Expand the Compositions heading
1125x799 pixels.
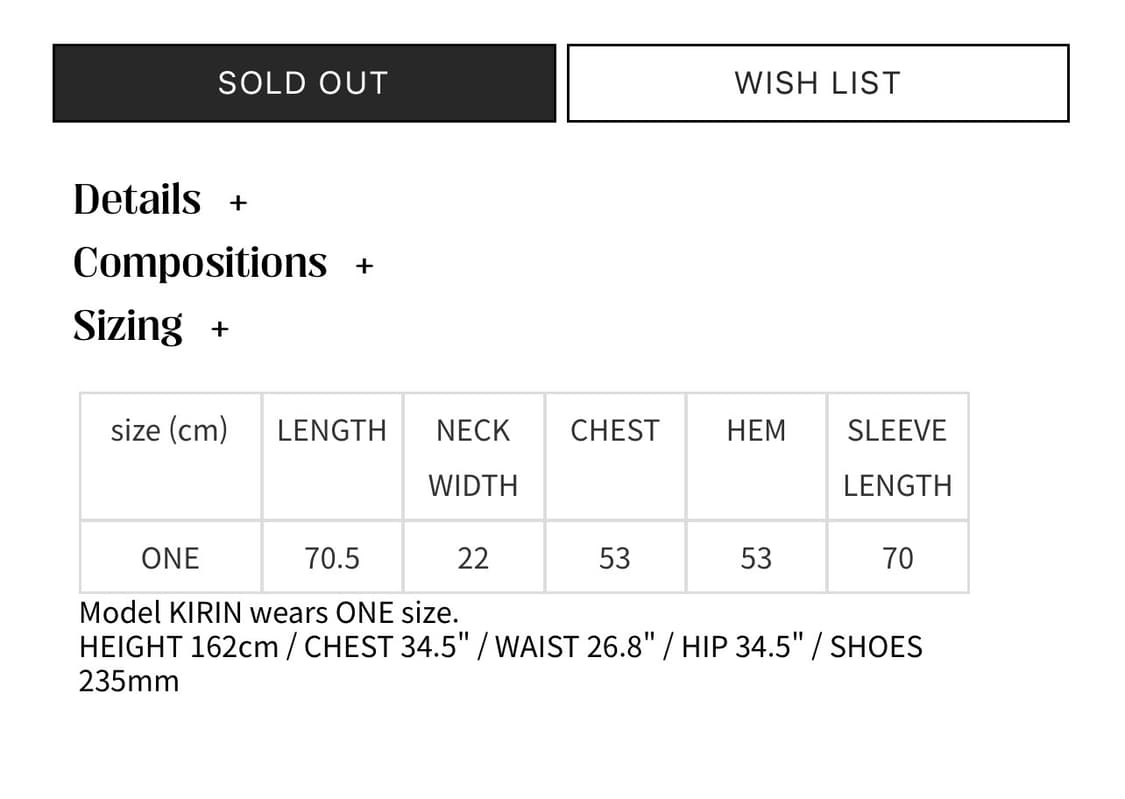200,262
